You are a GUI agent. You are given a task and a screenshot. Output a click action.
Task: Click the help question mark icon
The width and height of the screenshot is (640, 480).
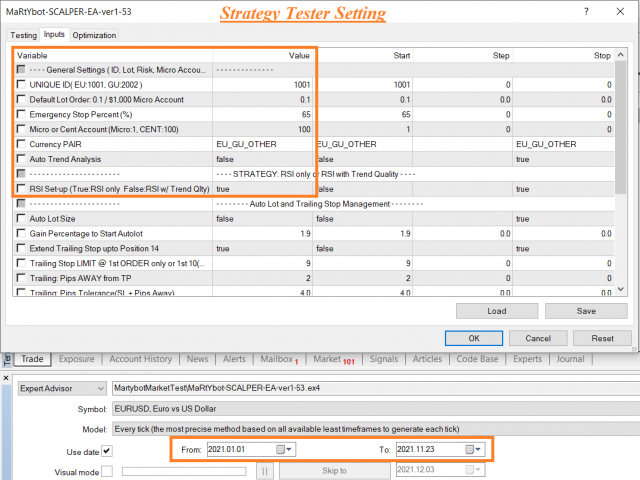(586, 11)
